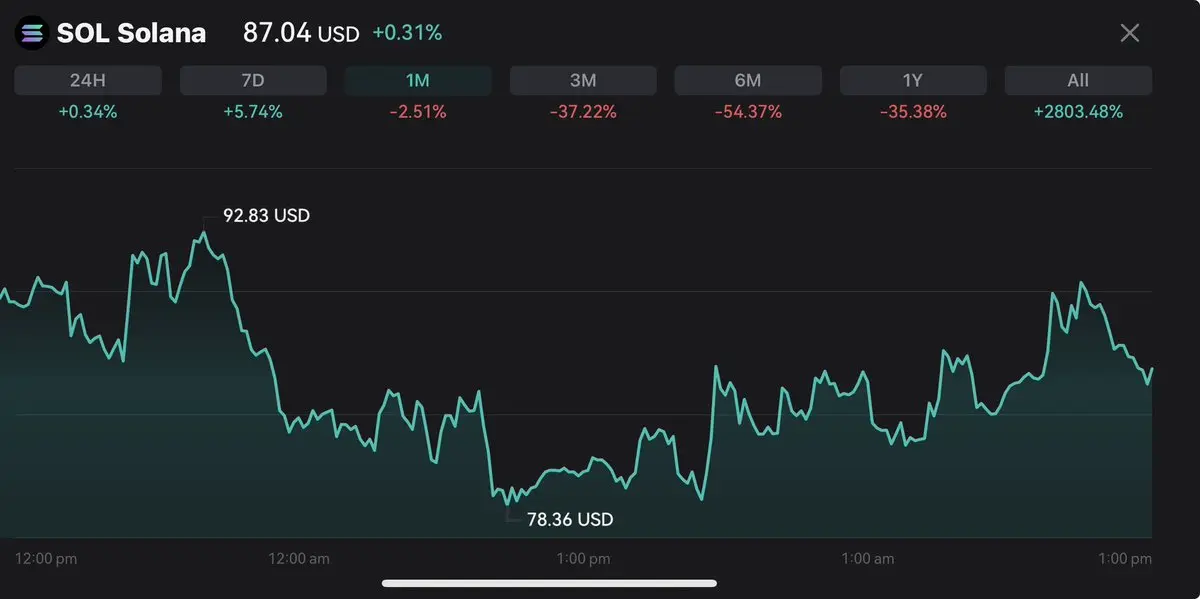Image resolution: width=1200 pixels, height=599 pixels.
Task: Tap the +5.74% seven-day change value
Action: pyautogui.click(x=253, y=112)
